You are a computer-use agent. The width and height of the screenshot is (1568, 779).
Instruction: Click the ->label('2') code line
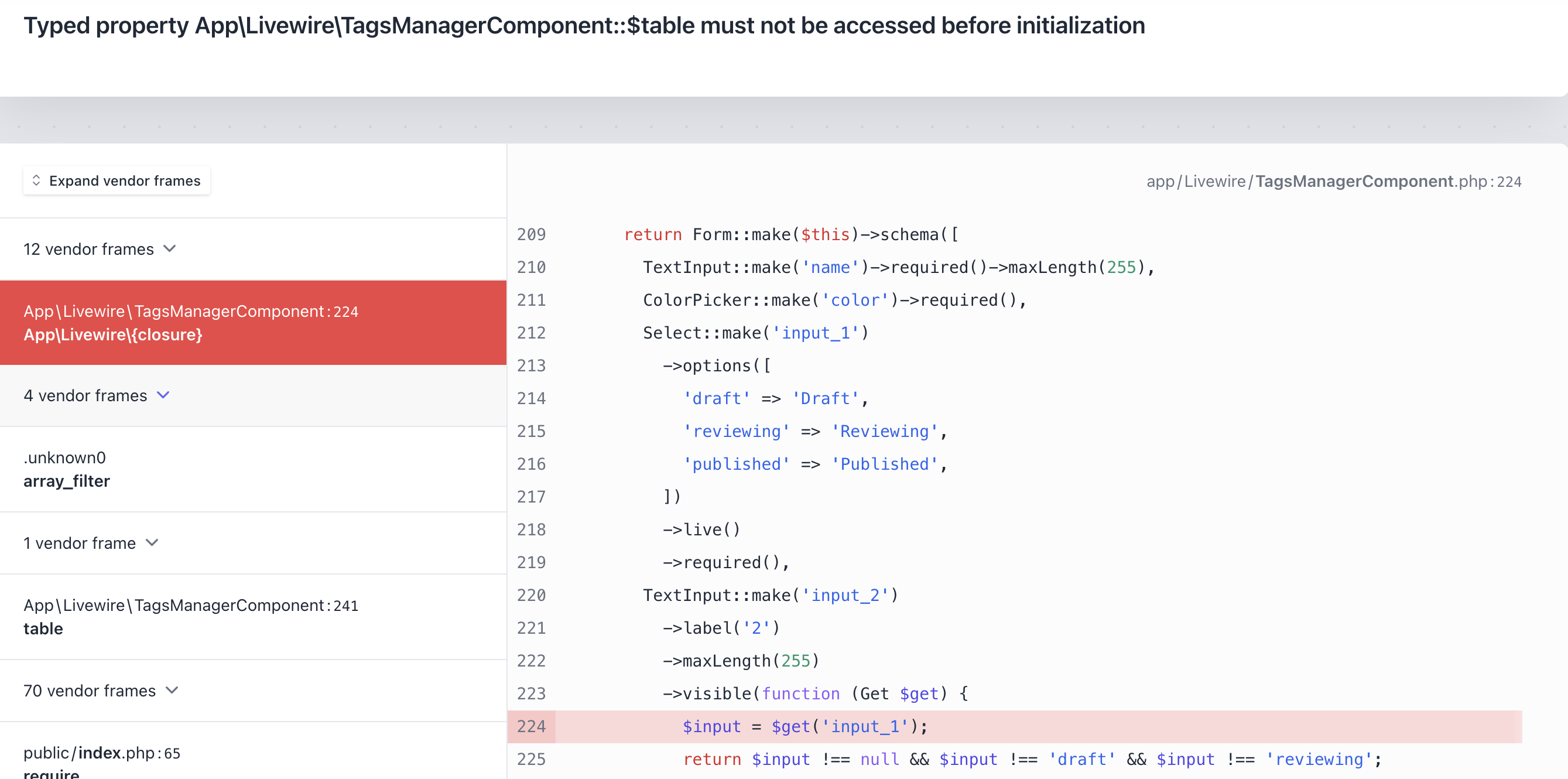pos(721,628)
